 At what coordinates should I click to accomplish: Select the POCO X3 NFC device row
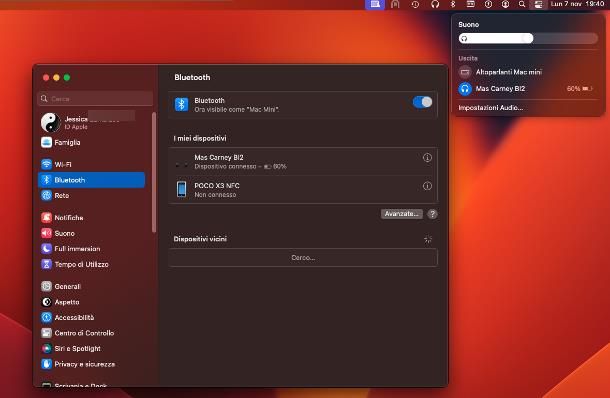[303, 189]
